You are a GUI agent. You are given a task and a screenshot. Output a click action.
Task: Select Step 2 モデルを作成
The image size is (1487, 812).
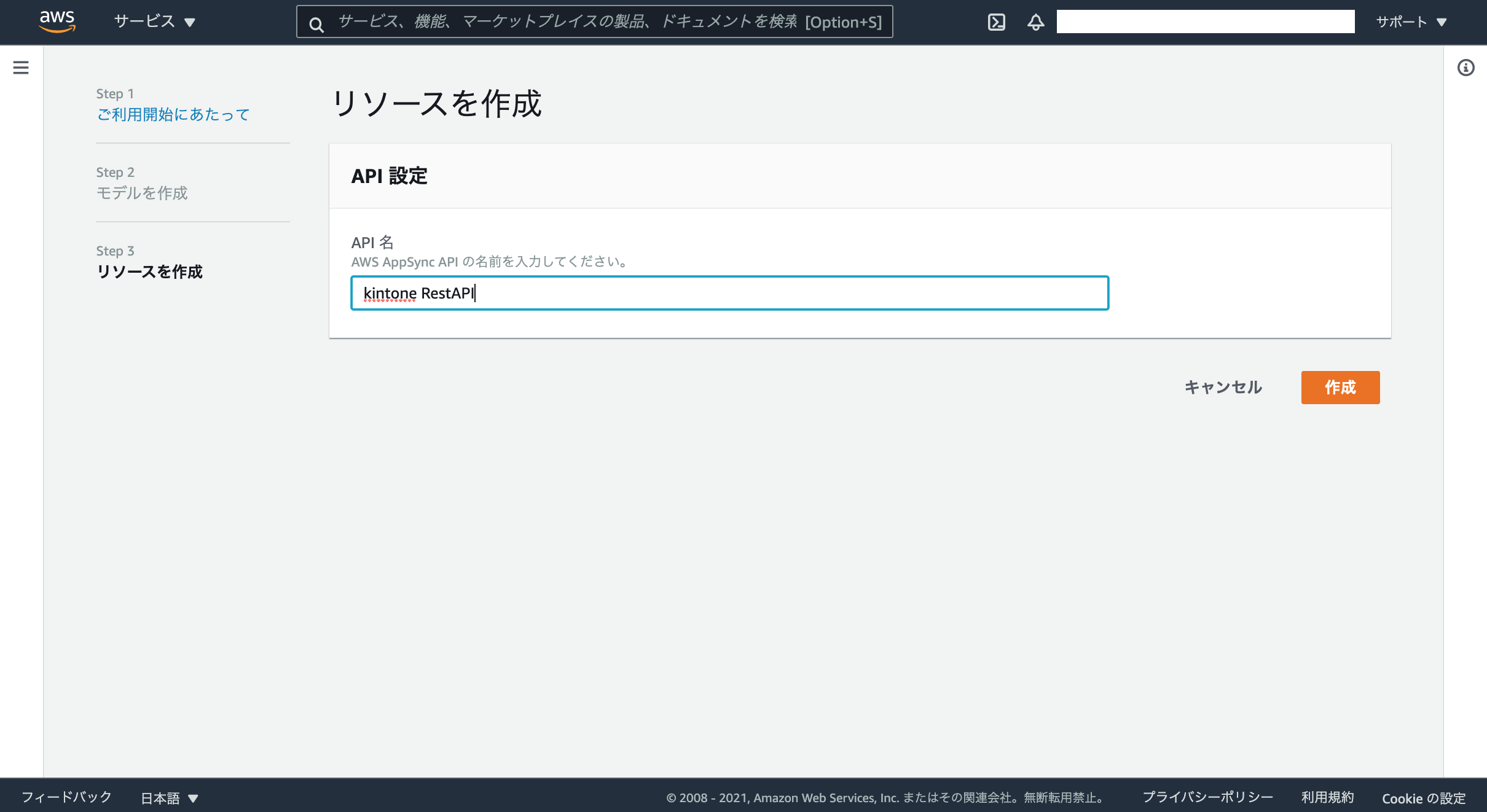(143, 193)
